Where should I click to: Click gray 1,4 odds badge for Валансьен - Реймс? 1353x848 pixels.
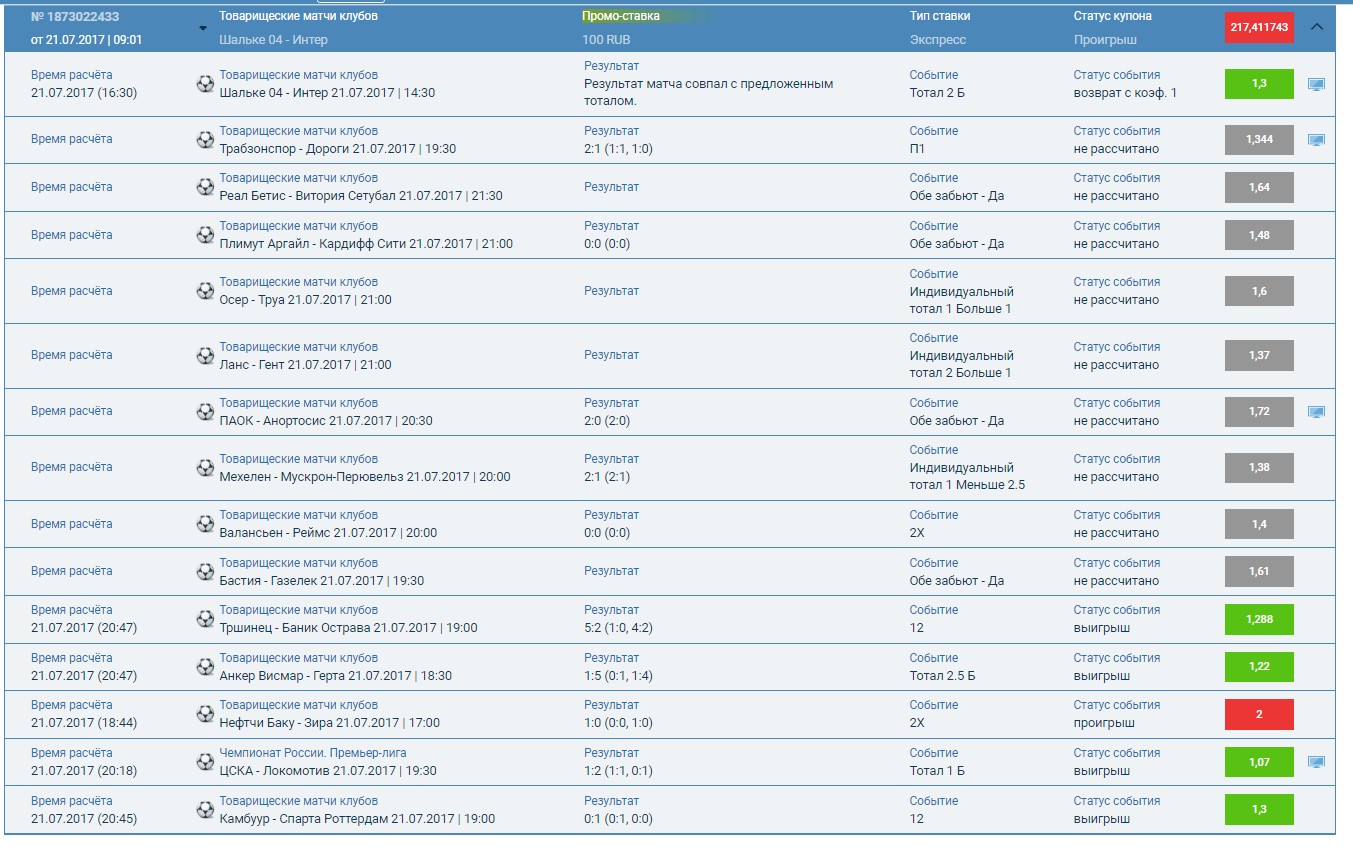1259,524
